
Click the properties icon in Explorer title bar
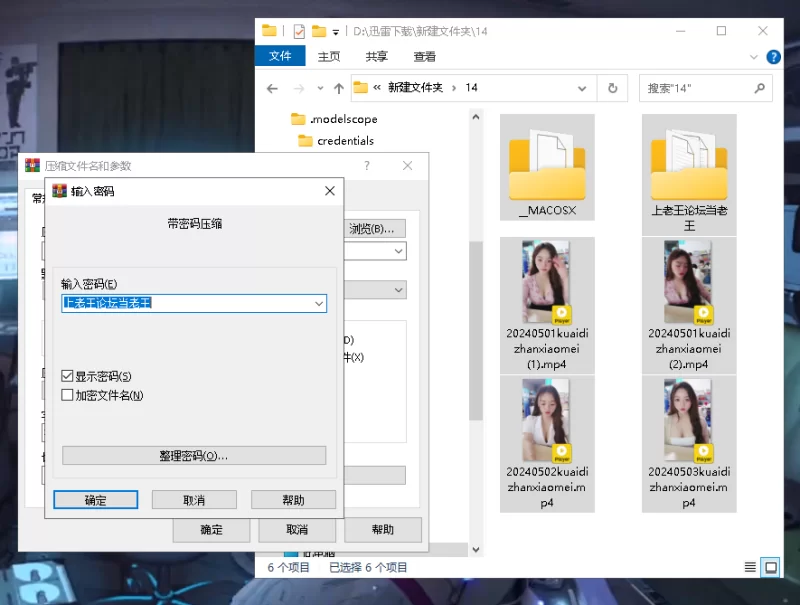pos(299,31)
